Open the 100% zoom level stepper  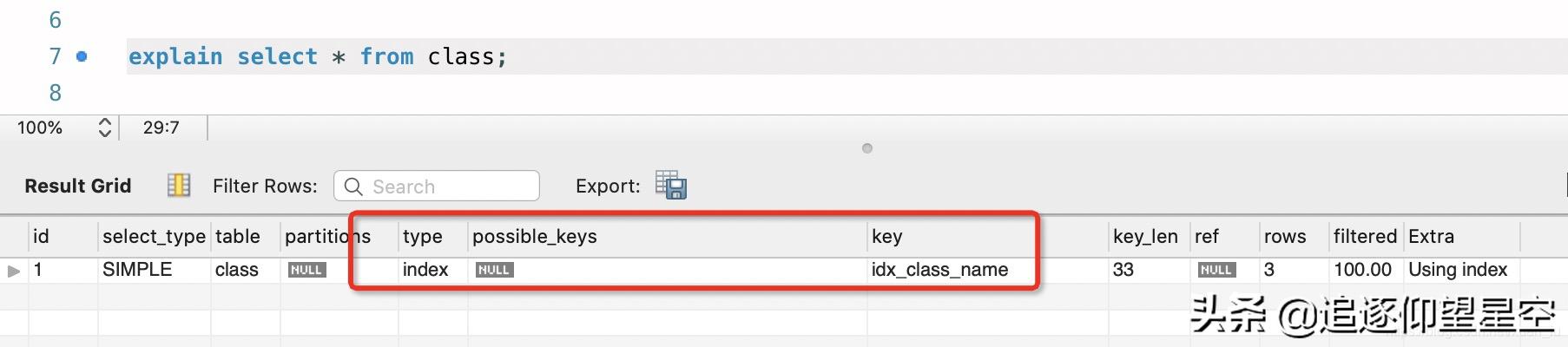pos(105,128)
